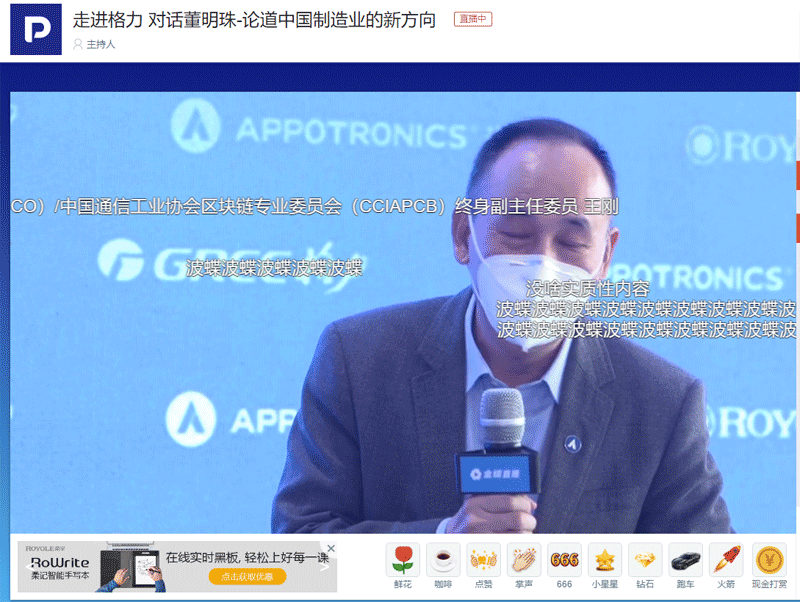Send a flower (鲜花) gift
Viewport: 800px width, 602px height.
pos(402,560)
